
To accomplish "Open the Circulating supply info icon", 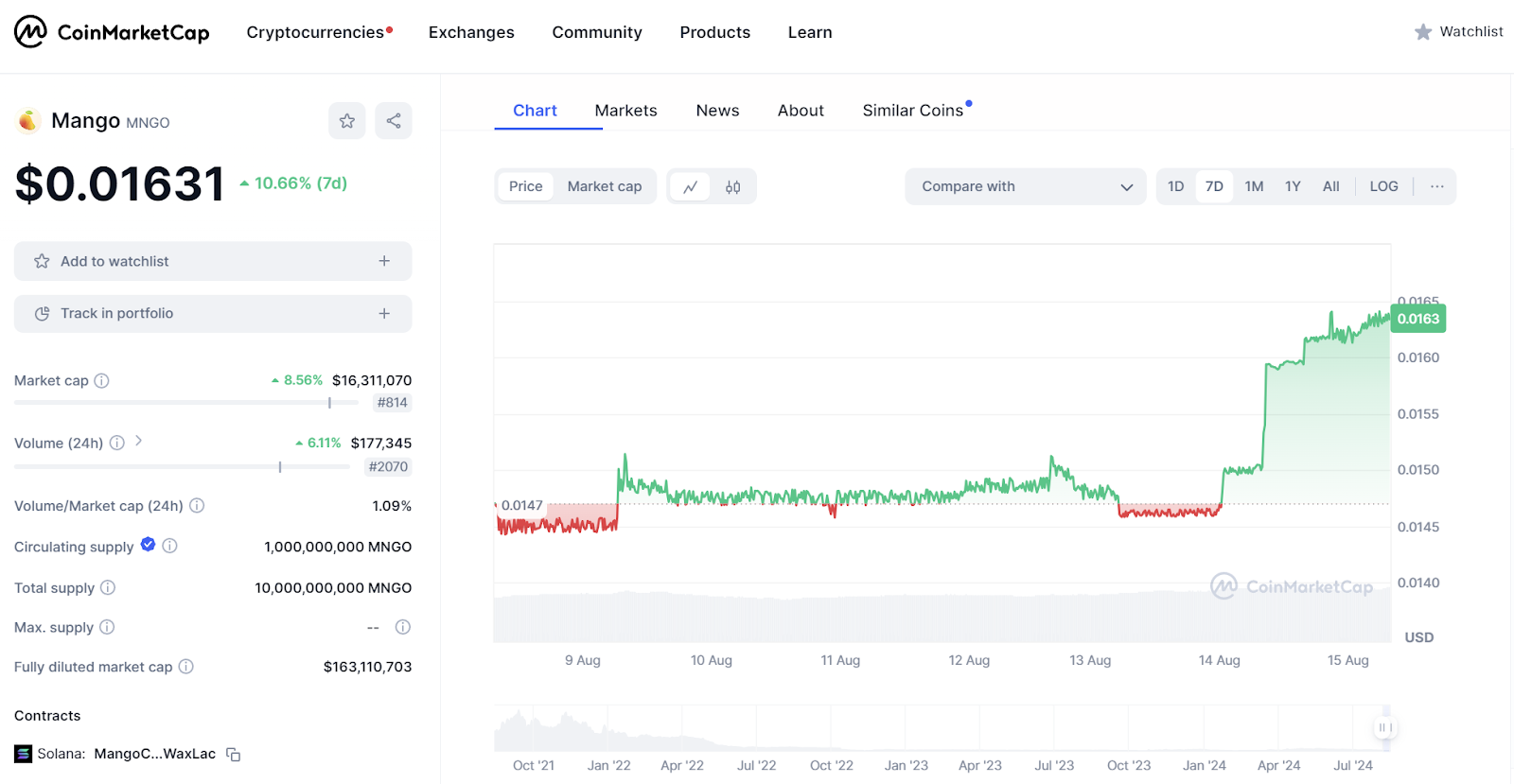I will [x=169, y=546].
